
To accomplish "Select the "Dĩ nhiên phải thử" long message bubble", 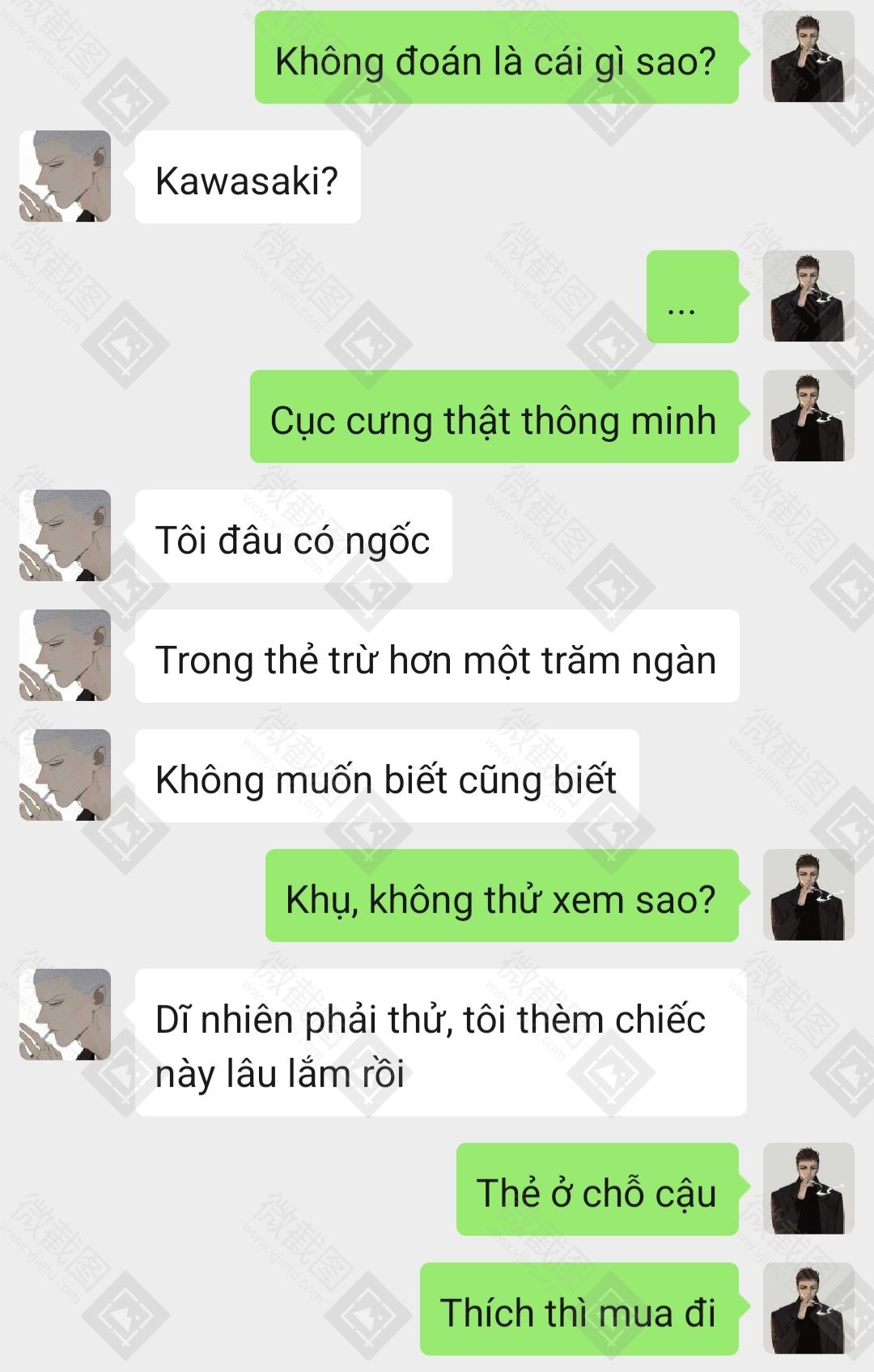I will [440, 1043].
